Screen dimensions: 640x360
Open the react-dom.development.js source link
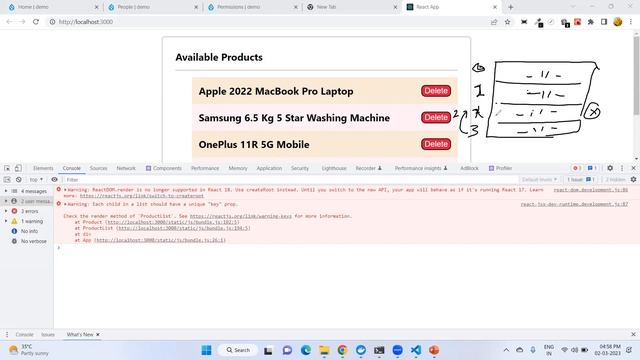click(x=591, y=190)
